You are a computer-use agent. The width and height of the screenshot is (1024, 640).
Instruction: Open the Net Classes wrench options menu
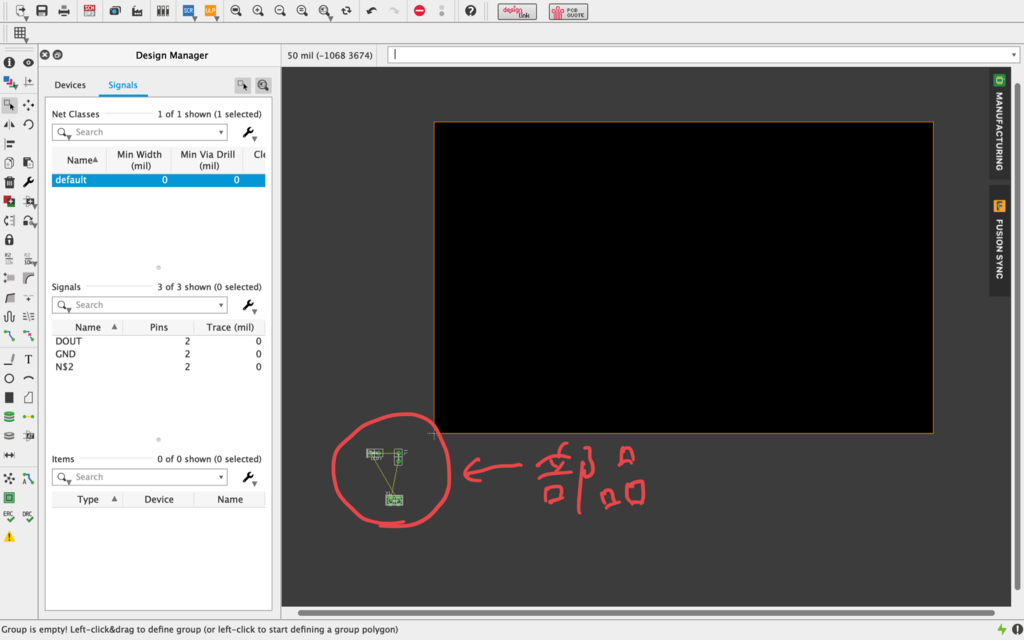click(249, 133)
